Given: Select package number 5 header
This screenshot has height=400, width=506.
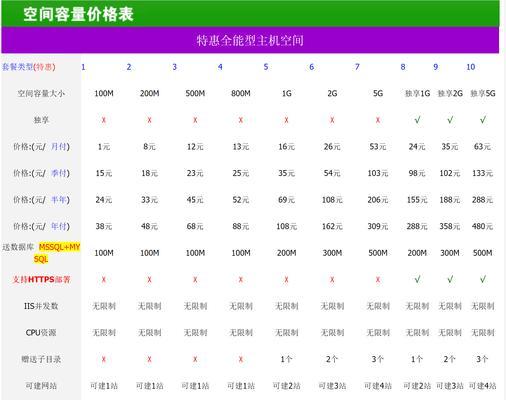Looking at the screenshot, I should tap(266, 67).
